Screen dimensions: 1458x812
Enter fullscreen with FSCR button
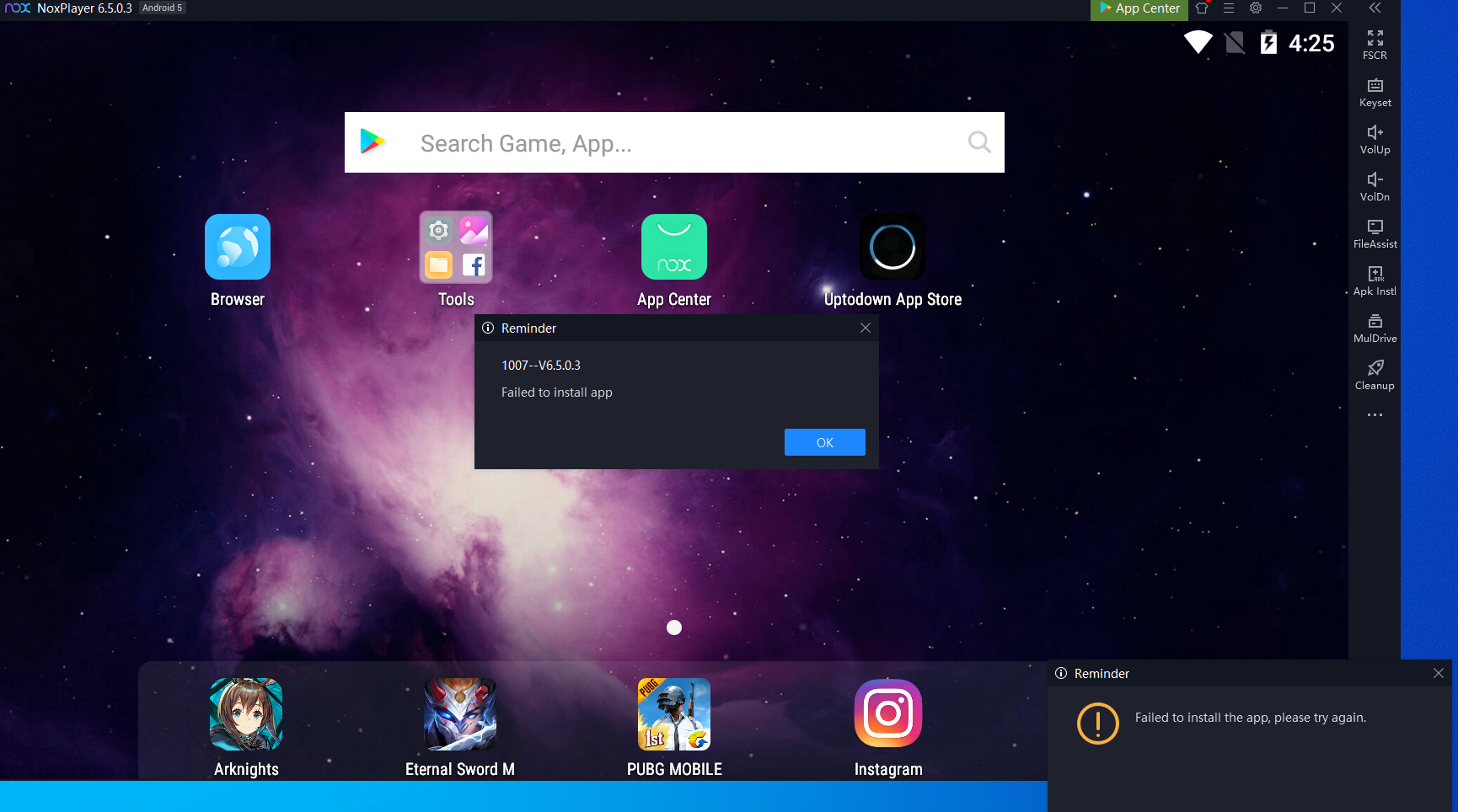(1375, 45)
